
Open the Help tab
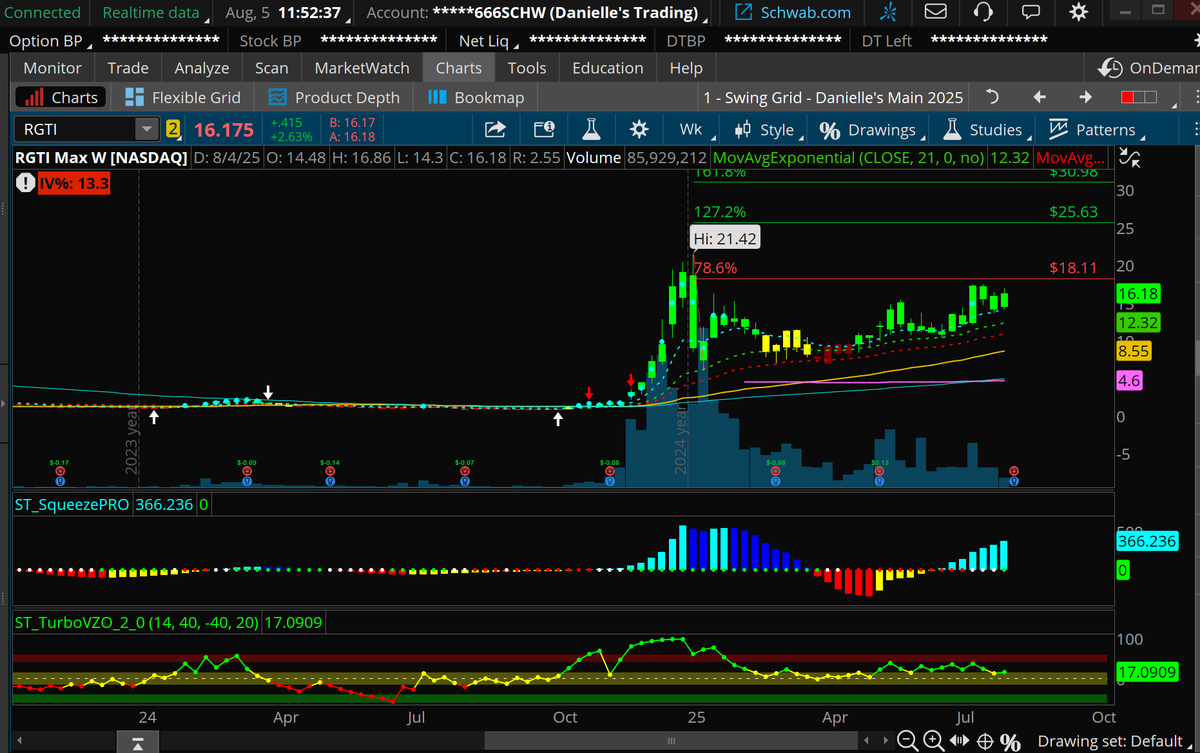pos(686,68)
